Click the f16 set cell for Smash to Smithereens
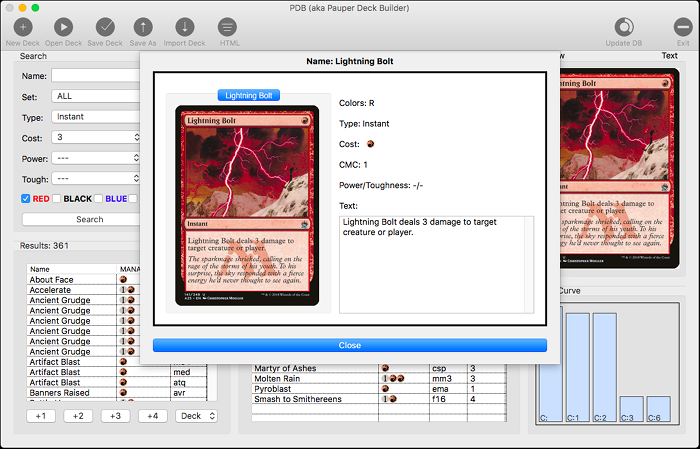The image size is (700, 449). point(448,399)
